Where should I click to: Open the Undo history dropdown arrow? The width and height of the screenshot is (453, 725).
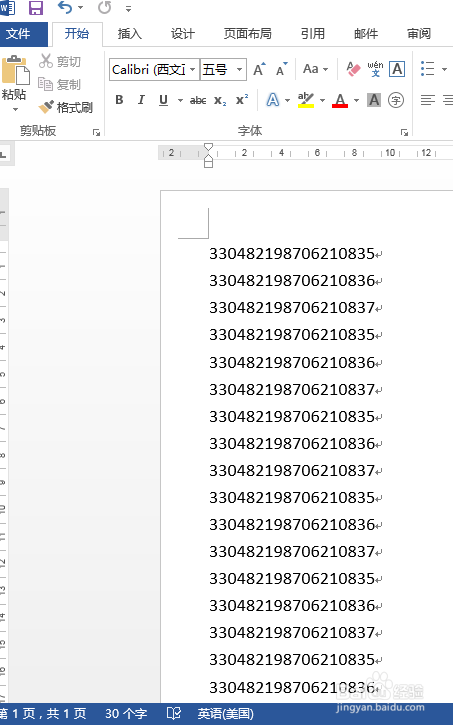(x=80, y=8)
